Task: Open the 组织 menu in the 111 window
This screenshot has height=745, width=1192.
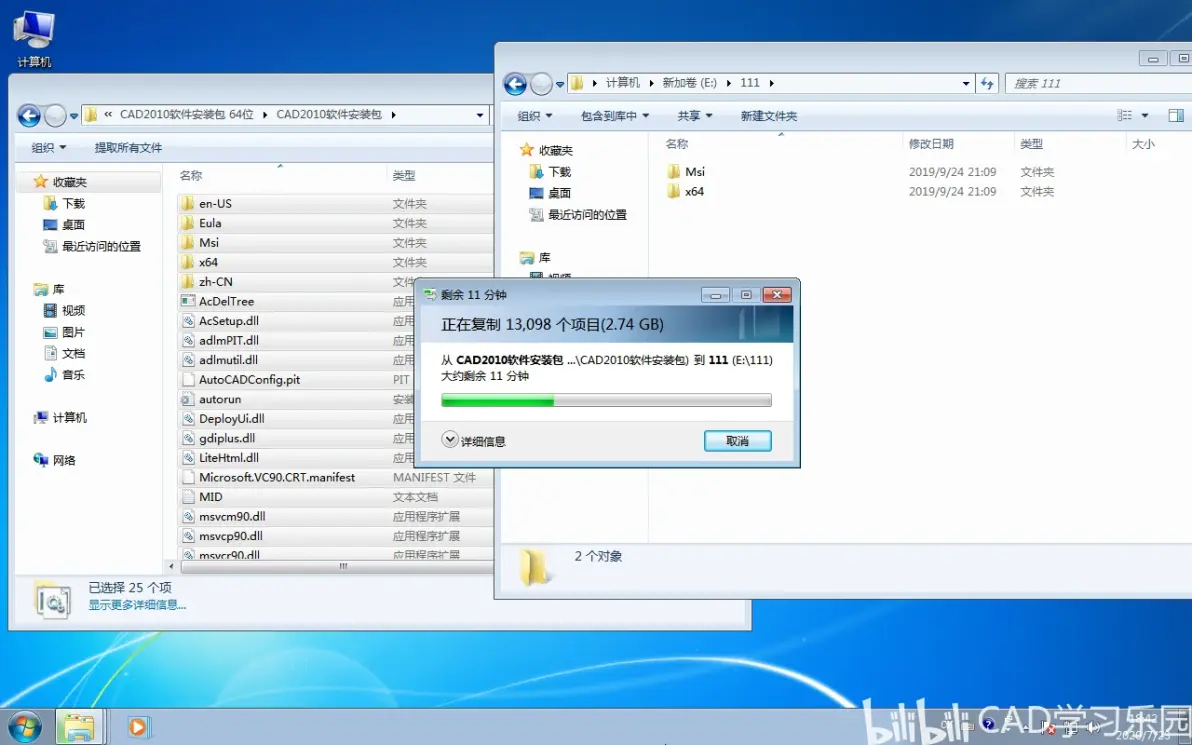Action: [534, 116]
